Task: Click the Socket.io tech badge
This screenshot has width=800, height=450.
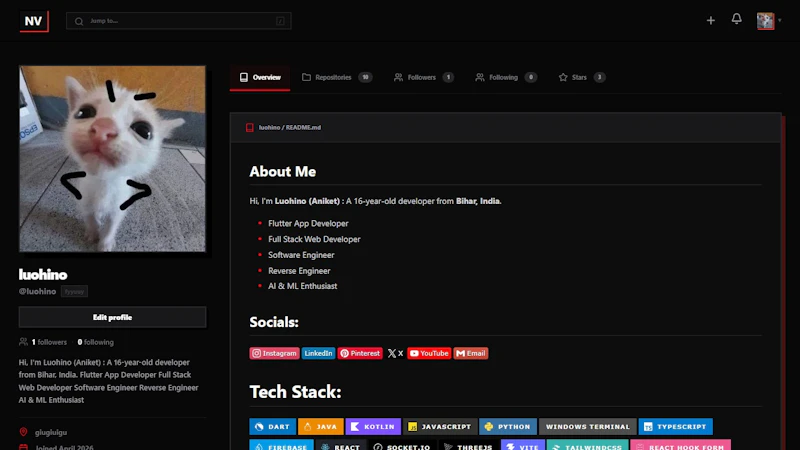Action: click(x=402, y=445)
